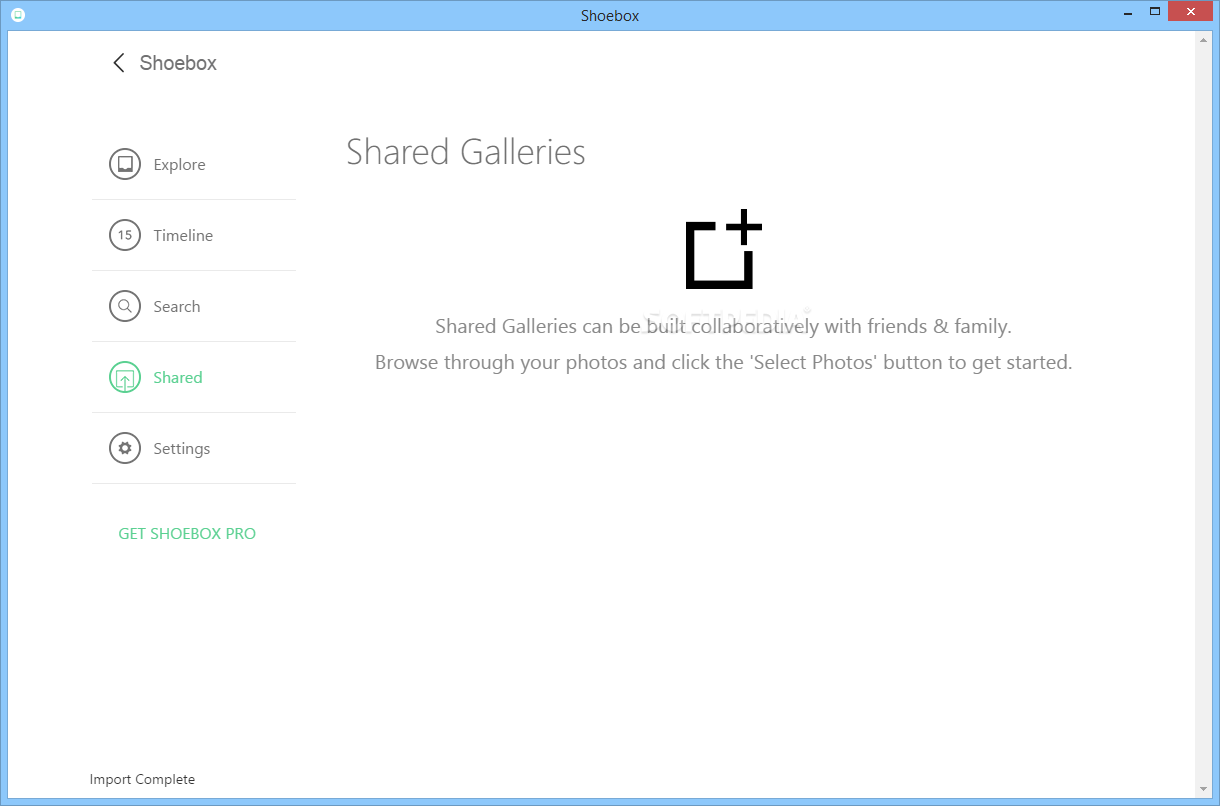Select the Shared menu label
The height and width of the screenshot is (806, 1220).
pyautogui.click(x=178, y=378)
